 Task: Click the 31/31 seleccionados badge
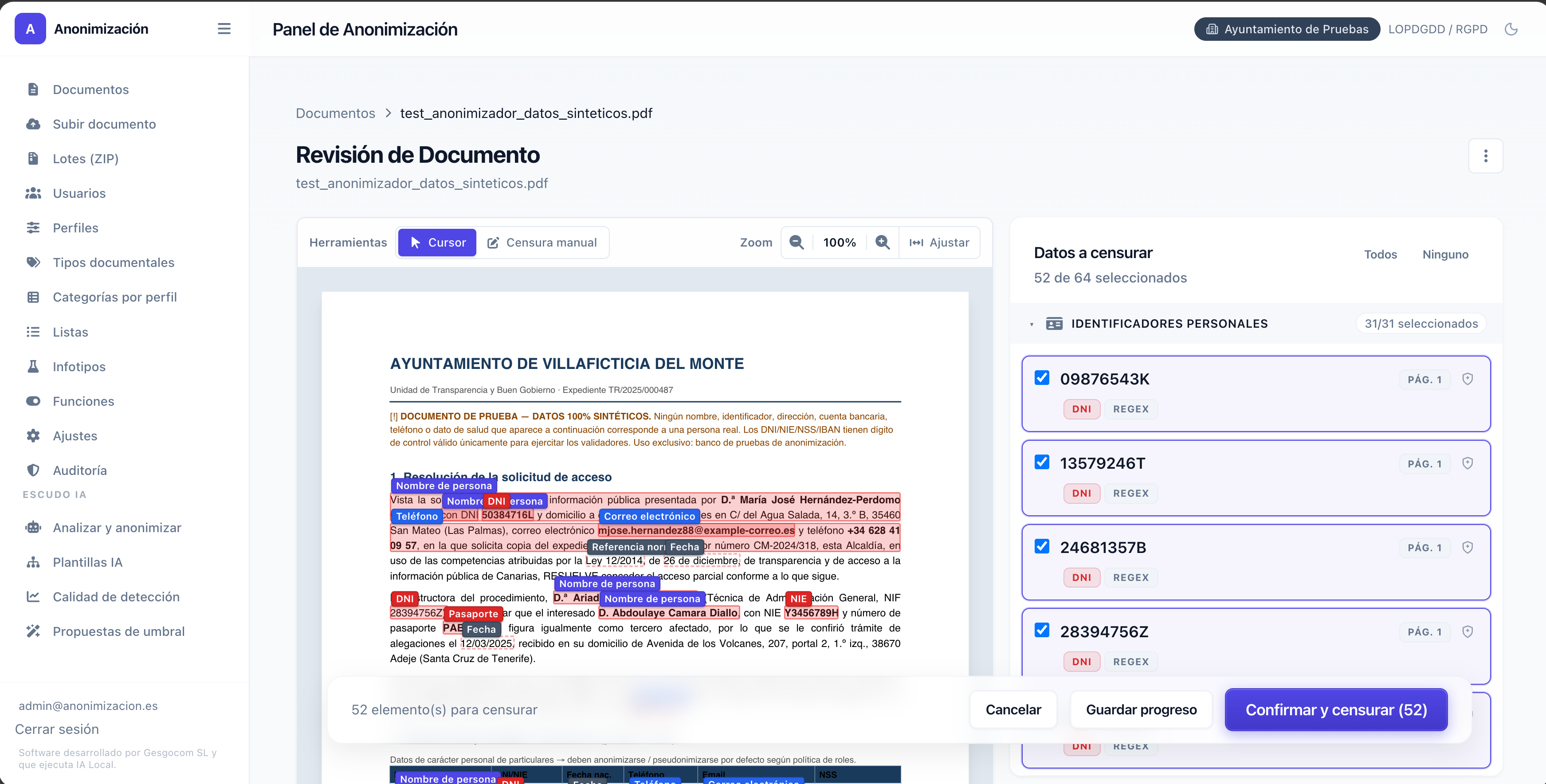(1420, 324)
